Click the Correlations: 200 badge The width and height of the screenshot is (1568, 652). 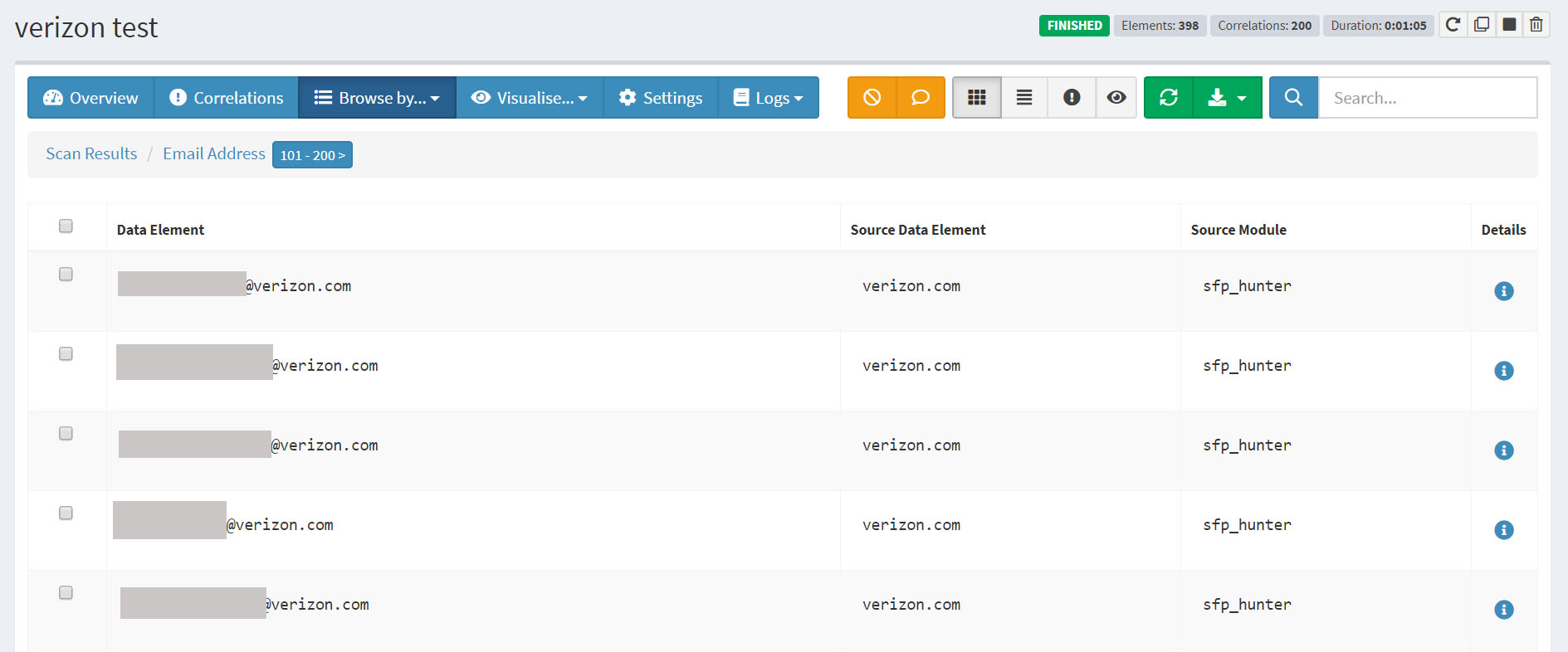click(1264, 26)
